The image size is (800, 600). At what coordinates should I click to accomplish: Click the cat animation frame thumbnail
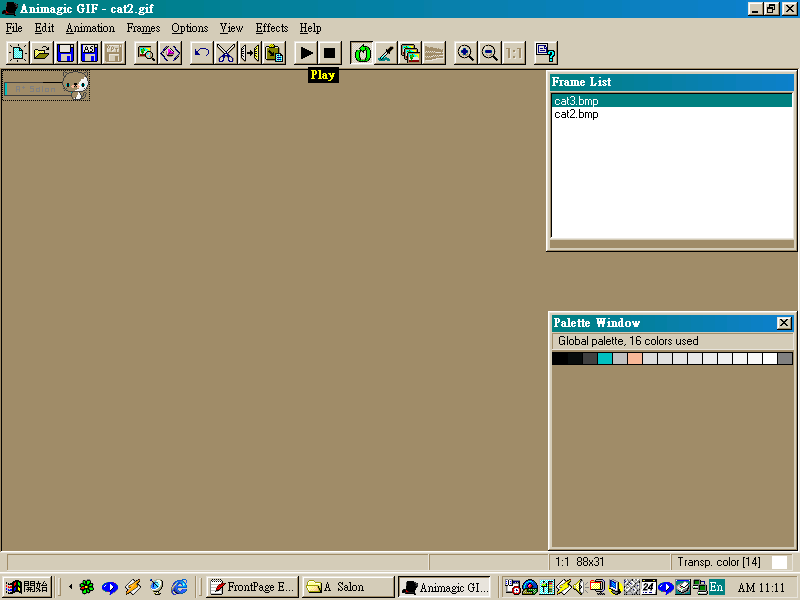tap(46, 86)
